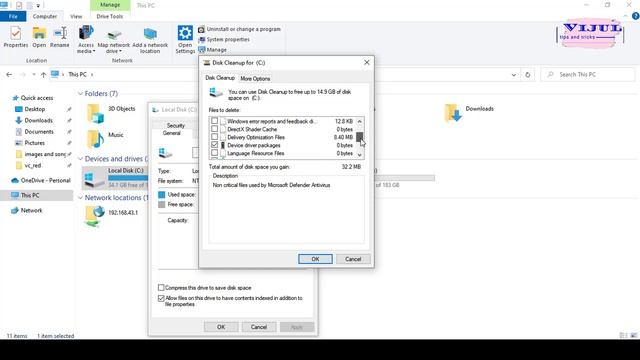Collapse the ribbon chevron
Screen dimensions: 640x360
point(625,16)
